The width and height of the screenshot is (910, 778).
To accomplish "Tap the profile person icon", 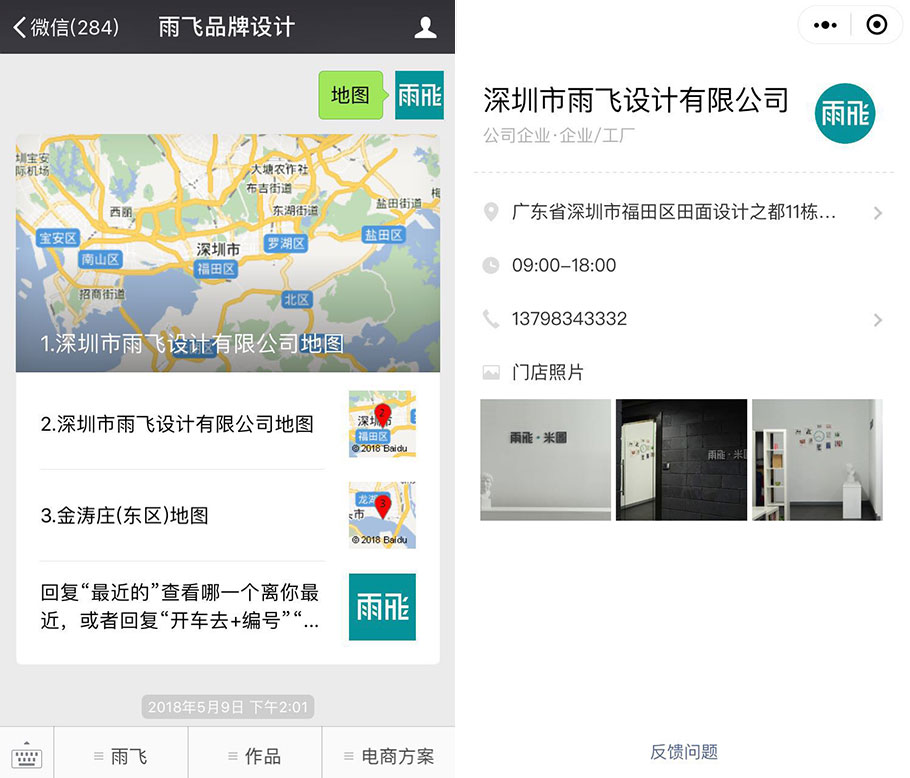I will pos(425,27).
